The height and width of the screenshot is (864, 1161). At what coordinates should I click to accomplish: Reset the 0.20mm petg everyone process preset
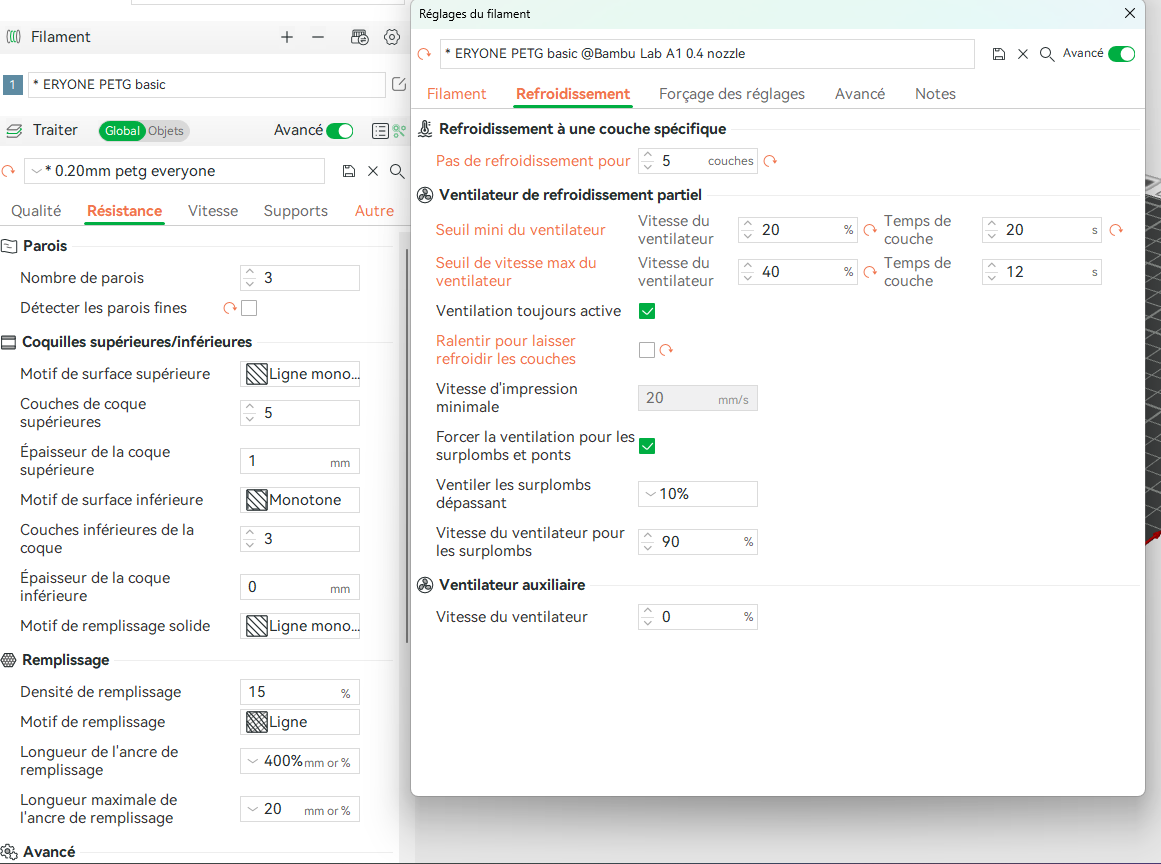coord(8,171)
